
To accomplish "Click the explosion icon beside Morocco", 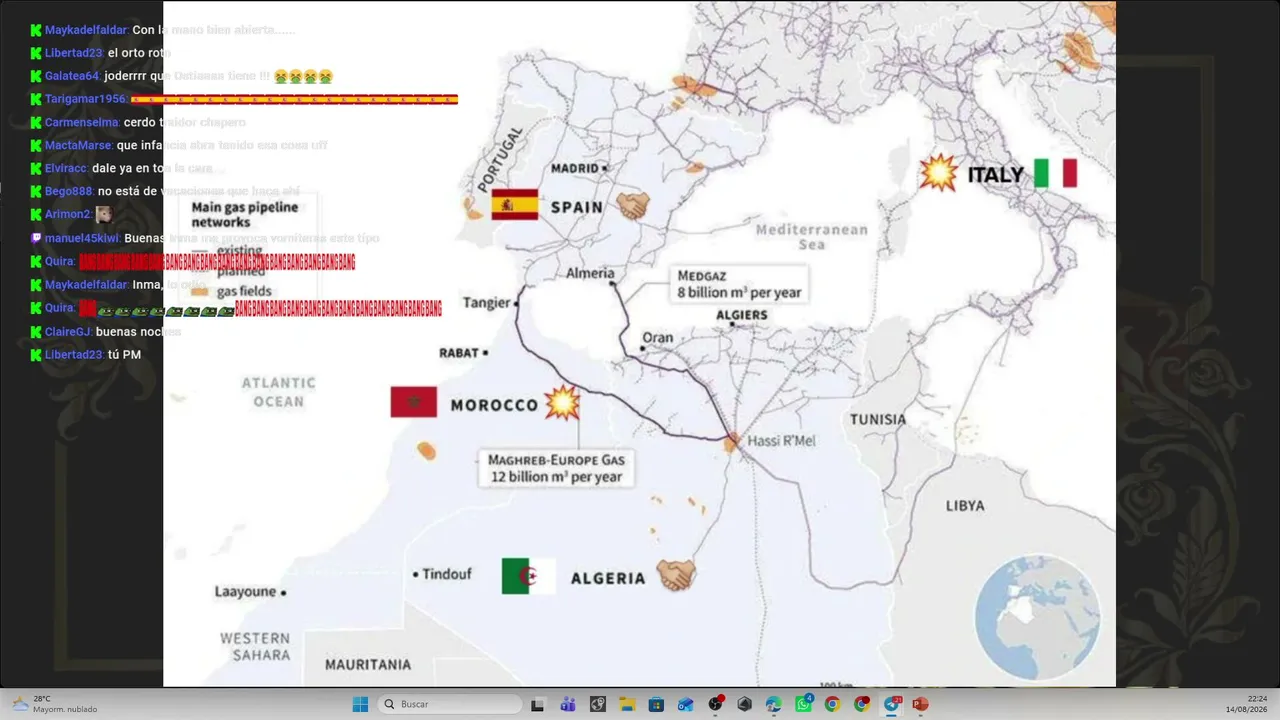I will (562, 403).
